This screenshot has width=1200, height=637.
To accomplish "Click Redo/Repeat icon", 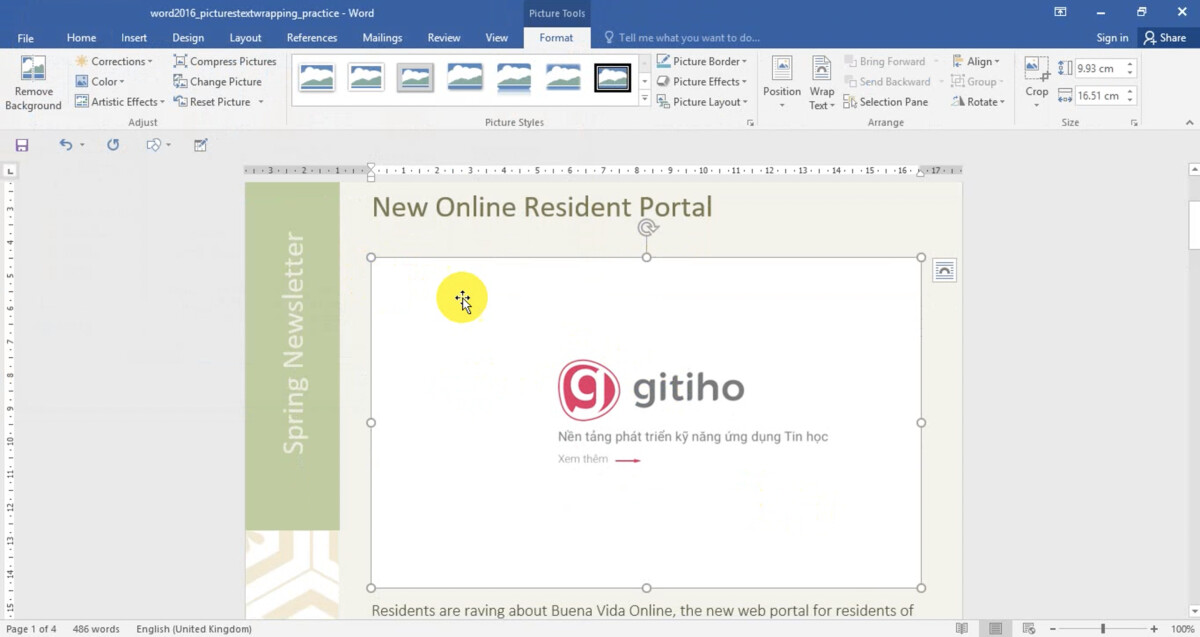I will pyautogui.click(x=113, y=145).
